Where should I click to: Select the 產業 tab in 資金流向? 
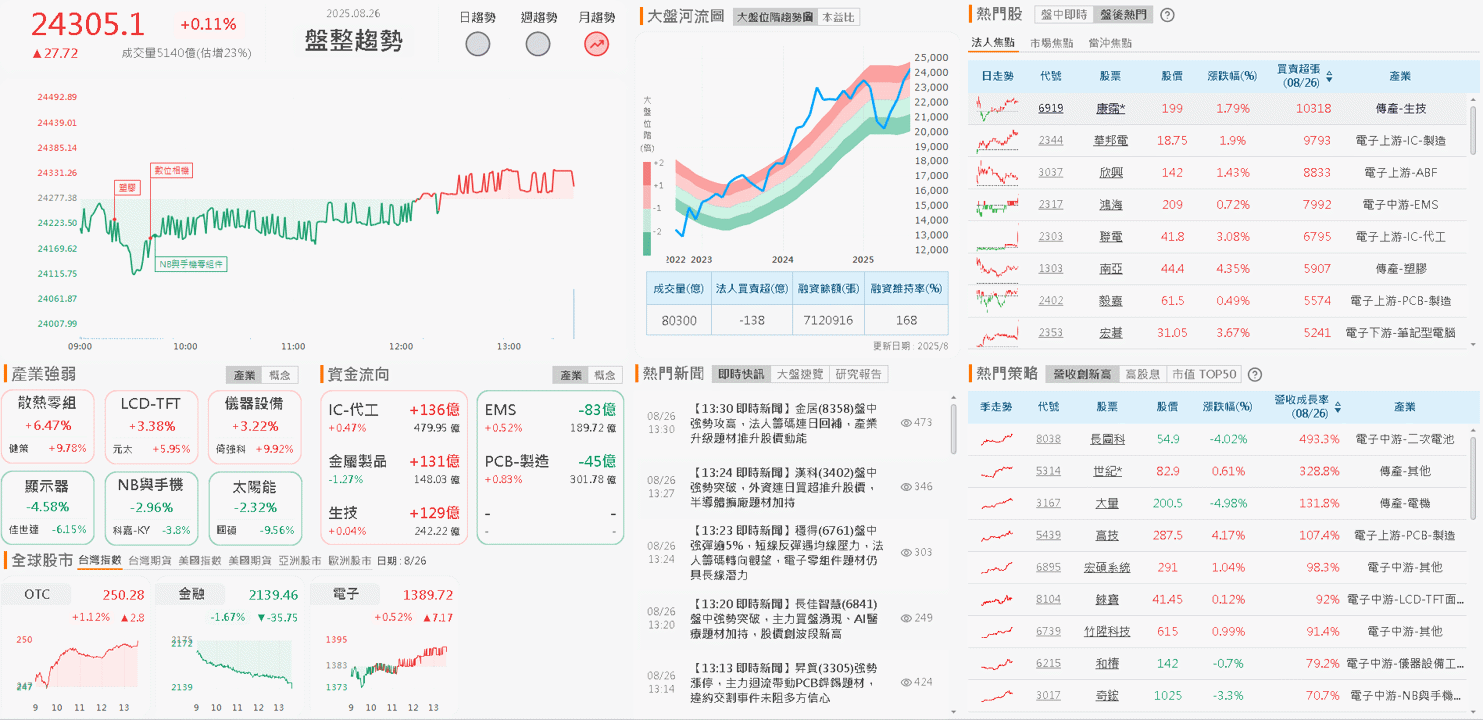571,375
